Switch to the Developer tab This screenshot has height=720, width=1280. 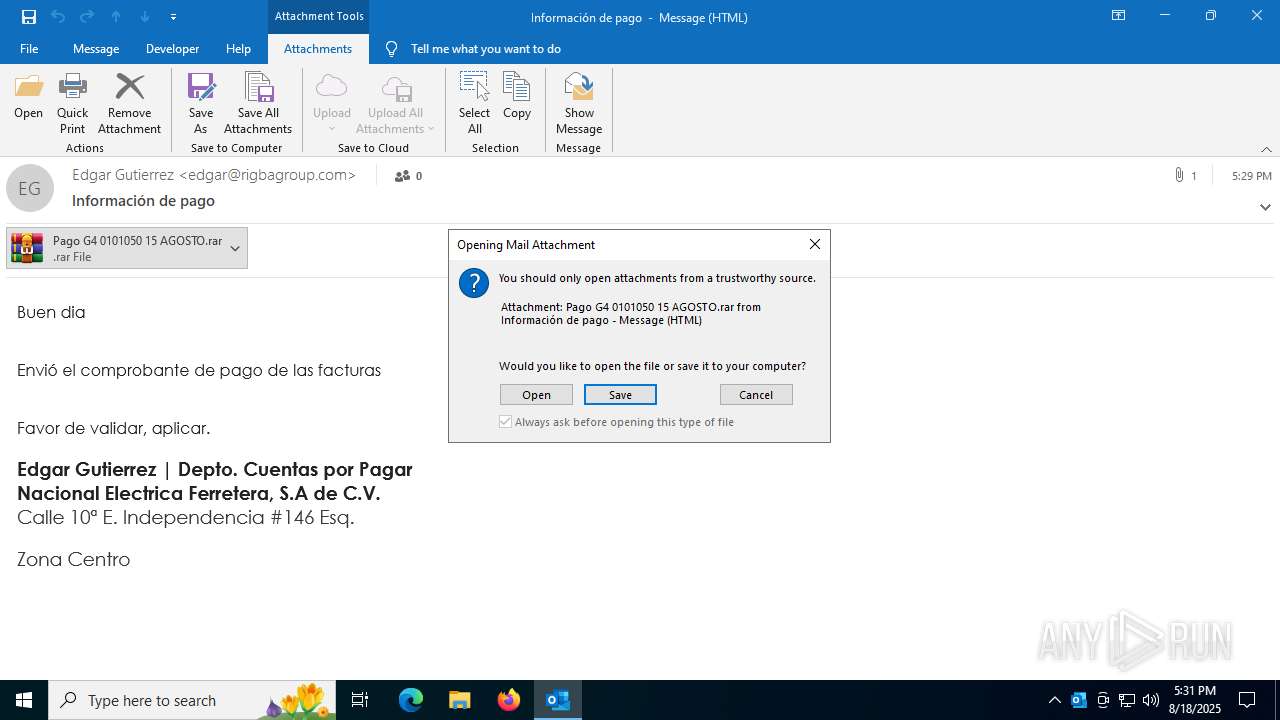(x=172, y=48)
